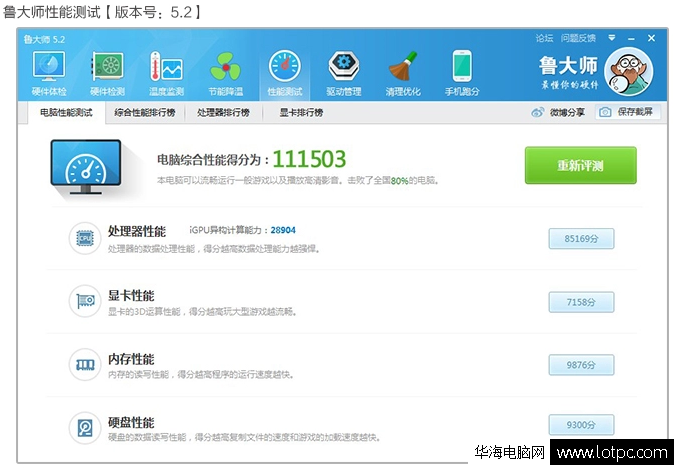The width and height of the screenshot is (679, 470).
Task: Click the 内存性能 heading
Action: (x=131, y=359)
